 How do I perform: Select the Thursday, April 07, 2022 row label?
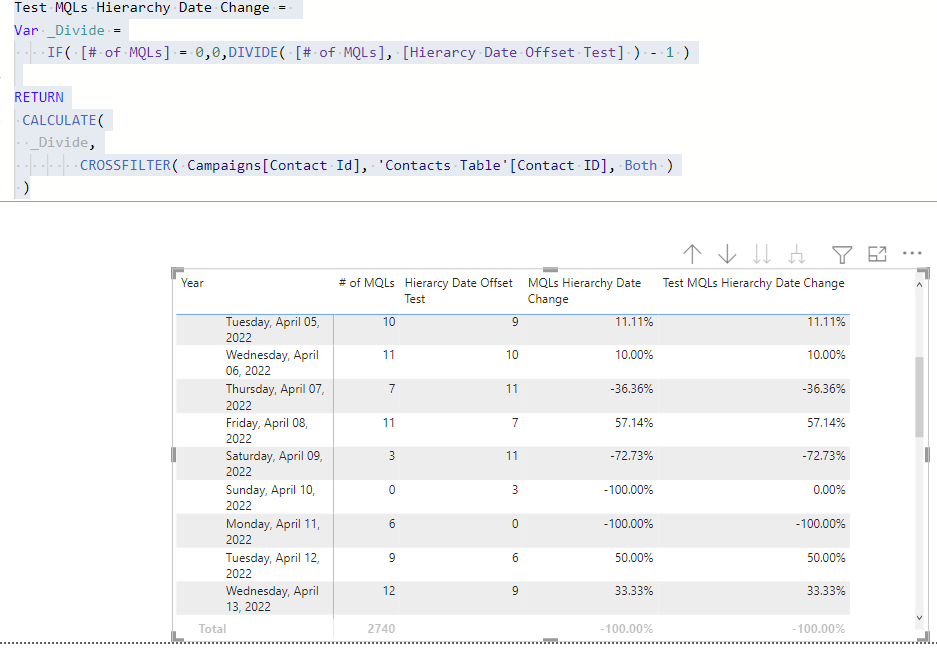point(275,397)
